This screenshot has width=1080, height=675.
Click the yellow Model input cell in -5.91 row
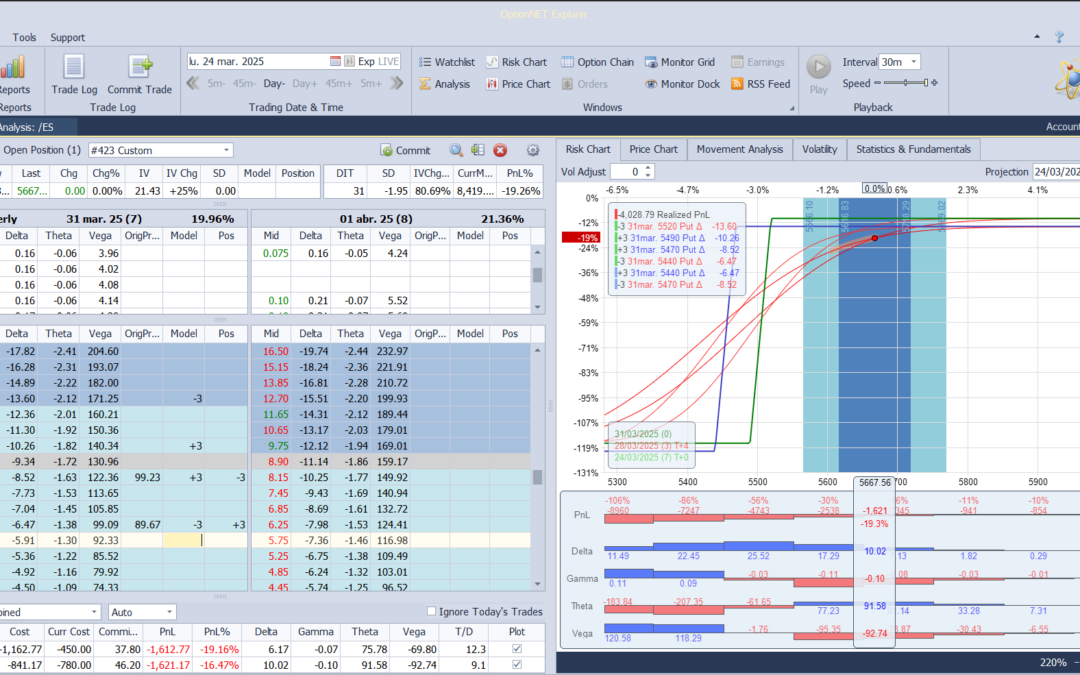click(183, 540)
